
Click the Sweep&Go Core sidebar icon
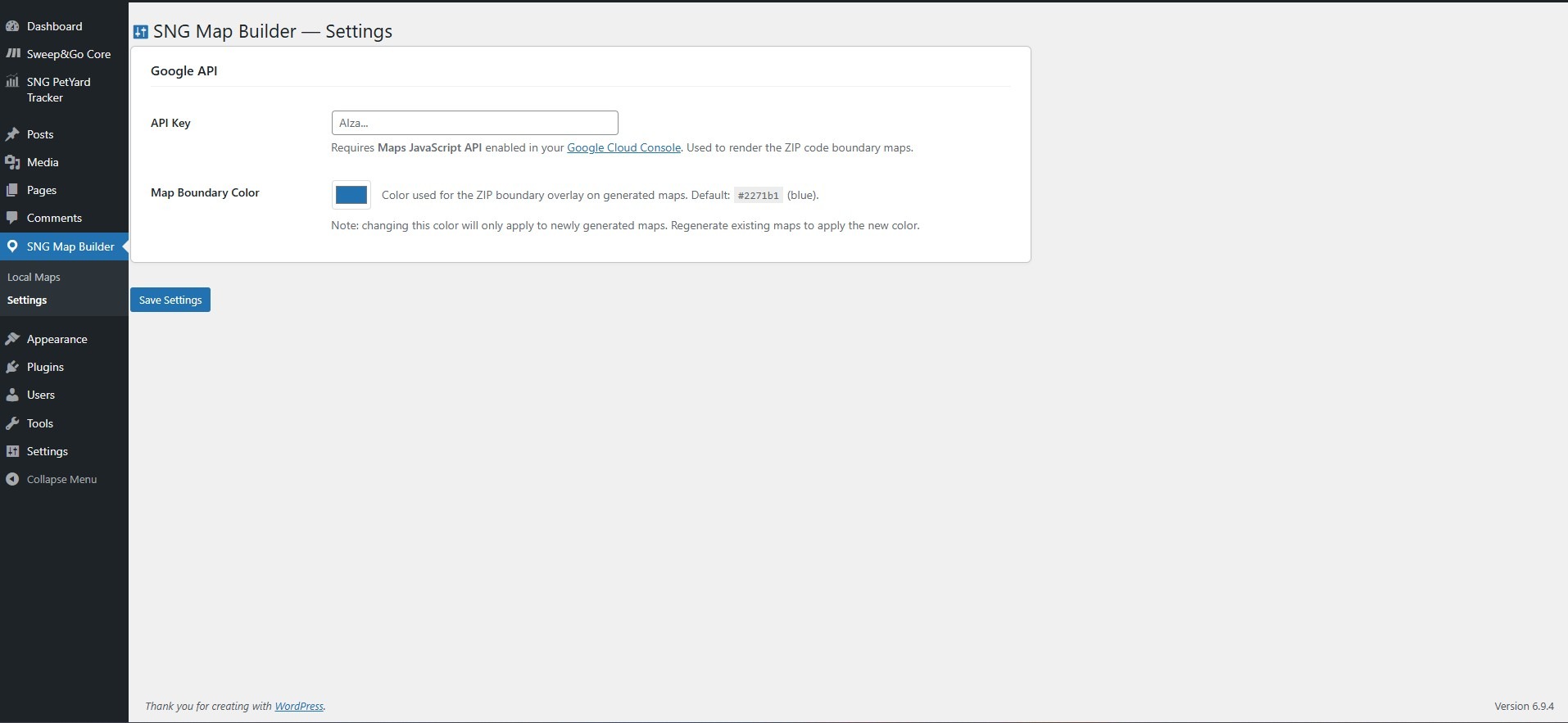coord(12,54)
